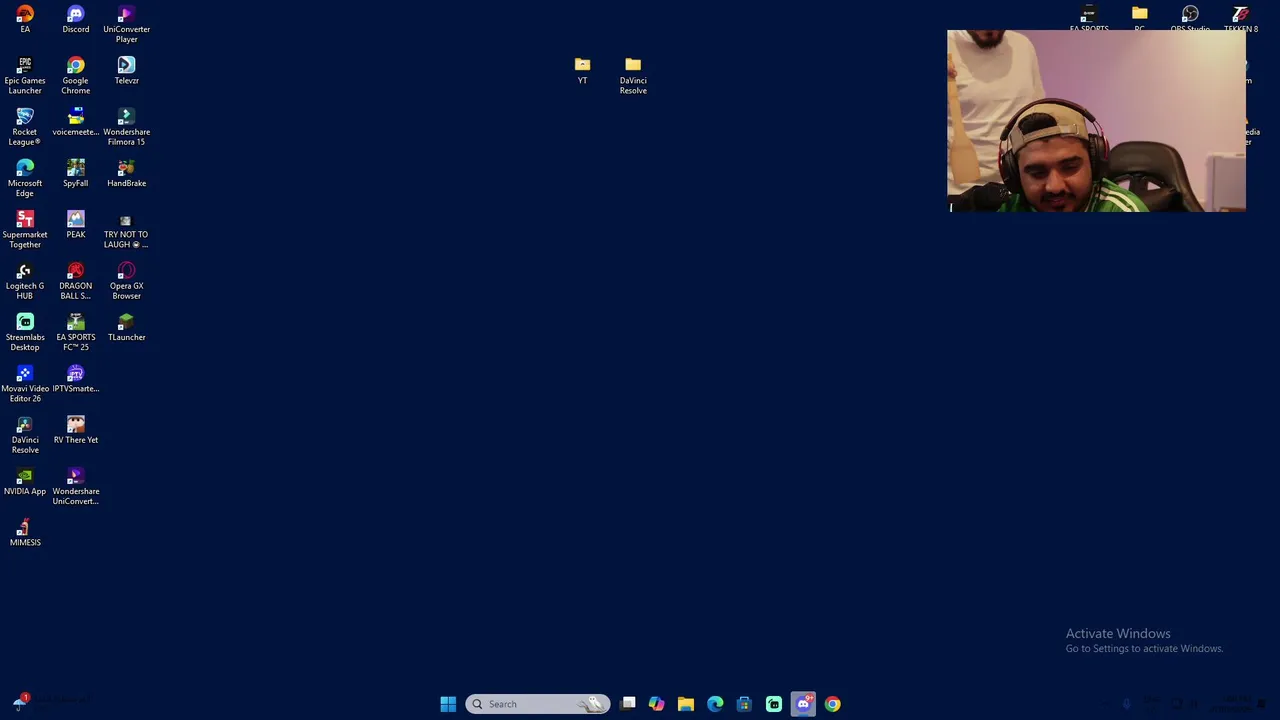
Task: Switch to Discord in the taskbar
Action: click(803, 704)
